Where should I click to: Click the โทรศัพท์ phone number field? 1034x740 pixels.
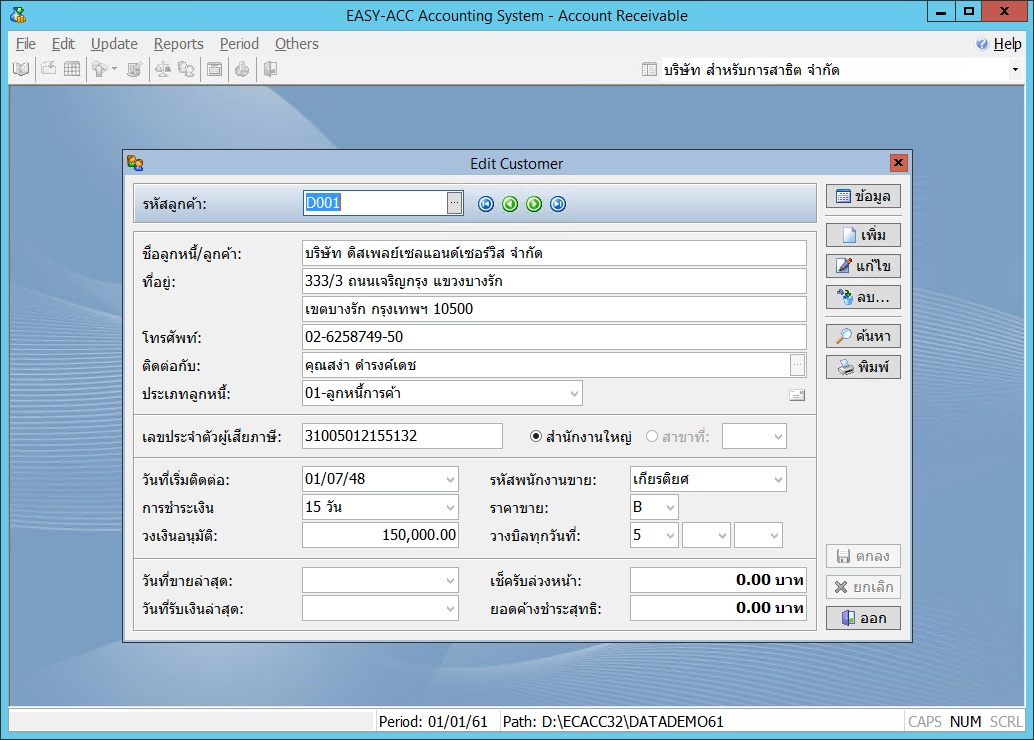(553, 337)
